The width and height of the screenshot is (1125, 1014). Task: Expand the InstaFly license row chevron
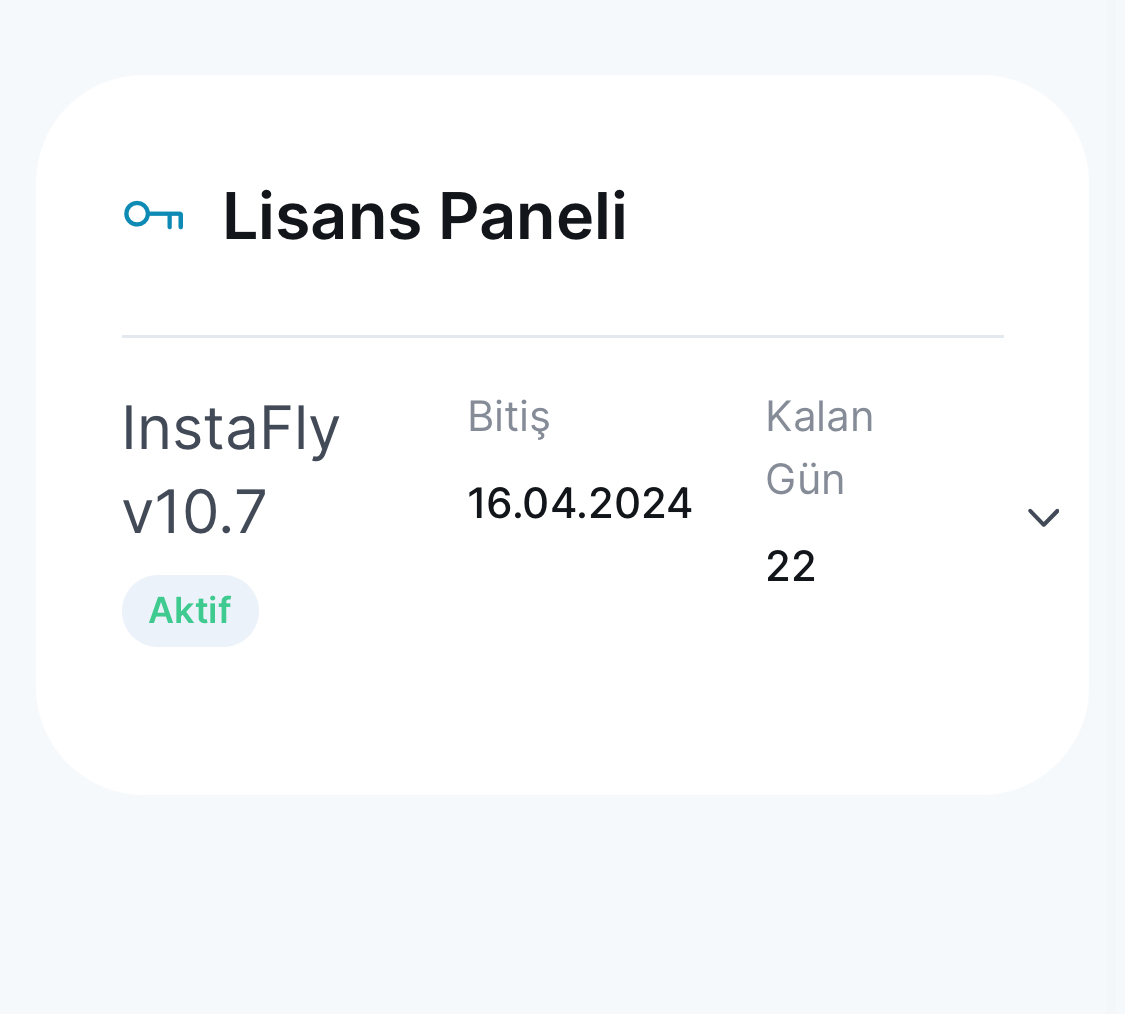(x=1043, y=517)
